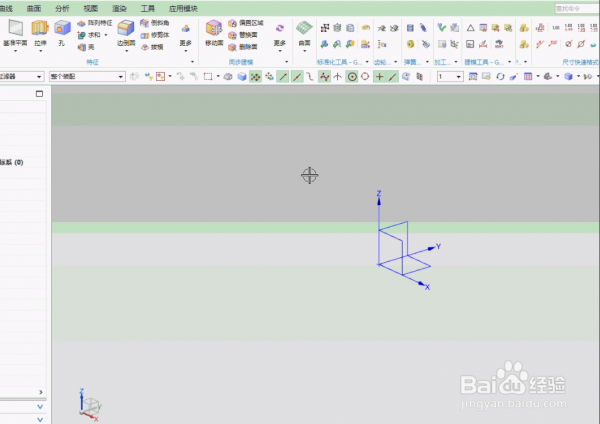Open the 分析 (Analysis) ribbon tab

pyautogui.click(x=63, y=6)
